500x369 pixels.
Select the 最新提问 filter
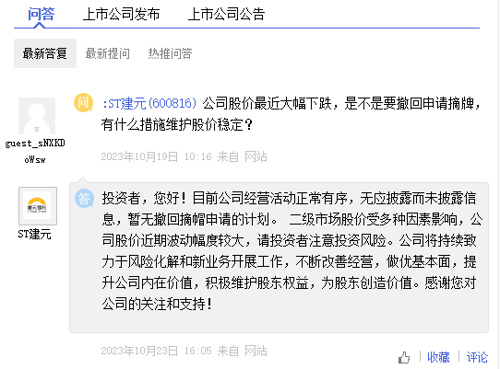pyautogui.click(x=108, y=53)
